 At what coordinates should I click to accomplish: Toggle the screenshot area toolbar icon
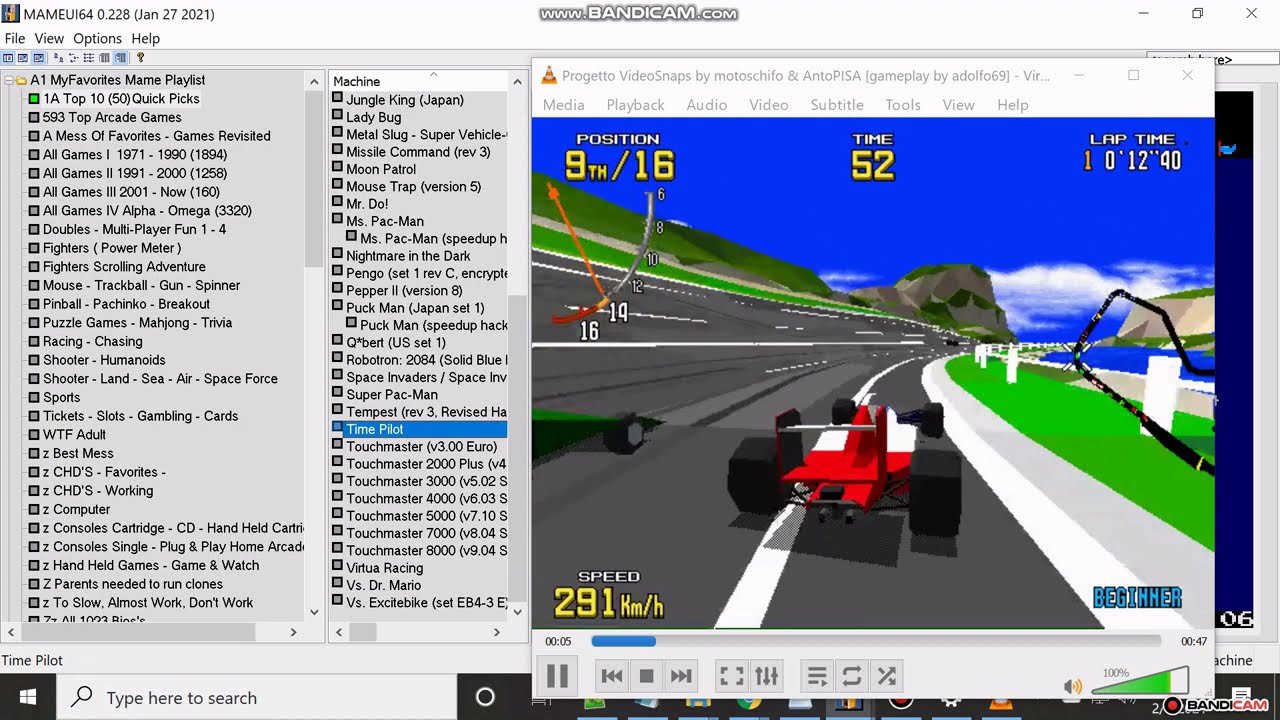click(23, 58)
